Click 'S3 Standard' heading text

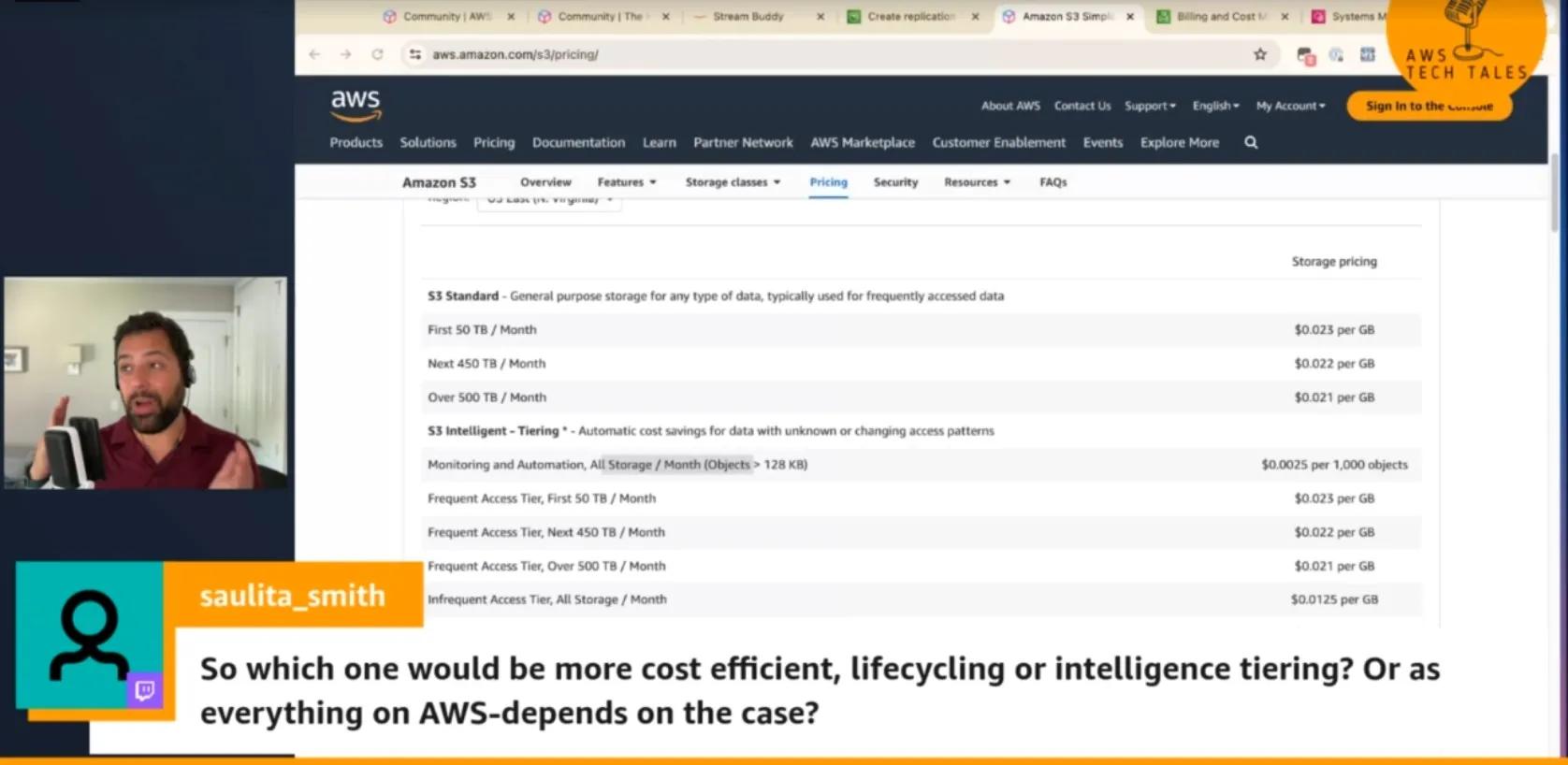463,296
